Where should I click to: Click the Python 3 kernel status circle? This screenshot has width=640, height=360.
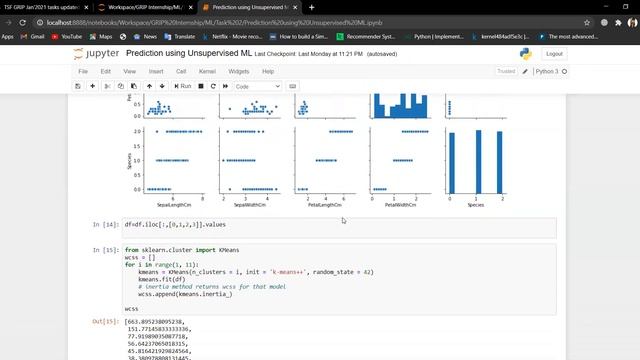pyautogui.click(x=564, y=71)
